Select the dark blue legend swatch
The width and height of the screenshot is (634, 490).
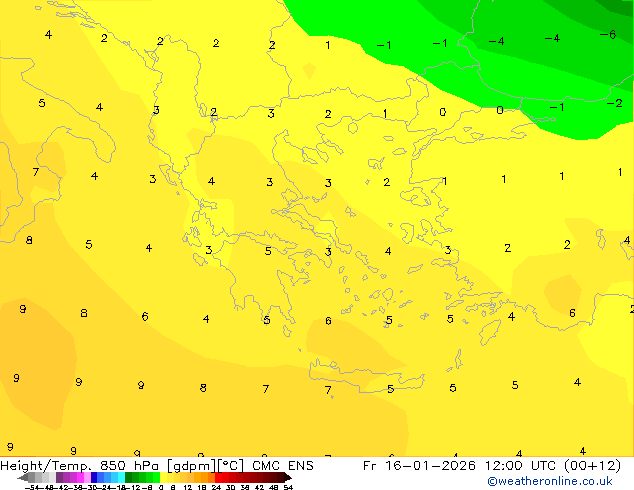pyautogui.click(x=94, y=477)
